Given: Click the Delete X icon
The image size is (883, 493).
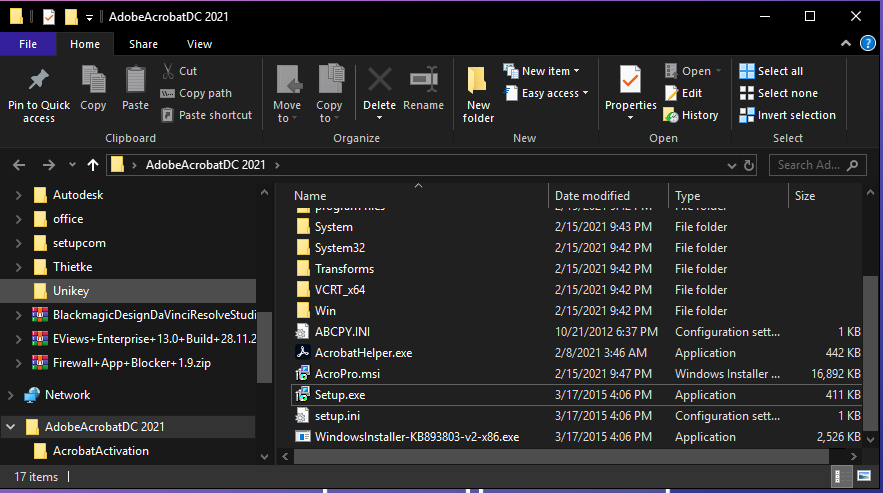Looking at the screenshot, I should pos(380,79).
